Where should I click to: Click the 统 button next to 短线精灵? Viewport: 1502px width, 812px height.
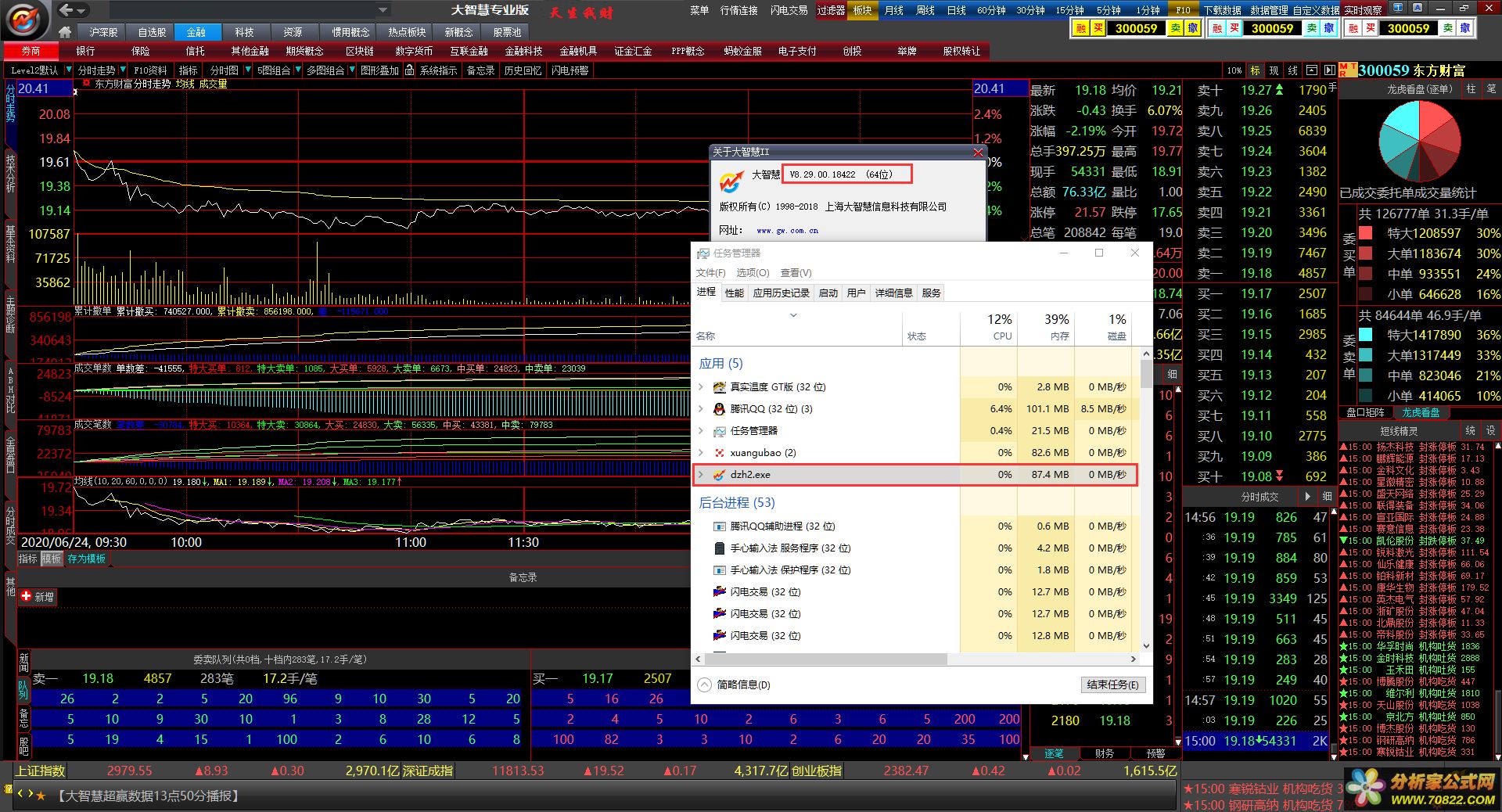coord(1471,431)
